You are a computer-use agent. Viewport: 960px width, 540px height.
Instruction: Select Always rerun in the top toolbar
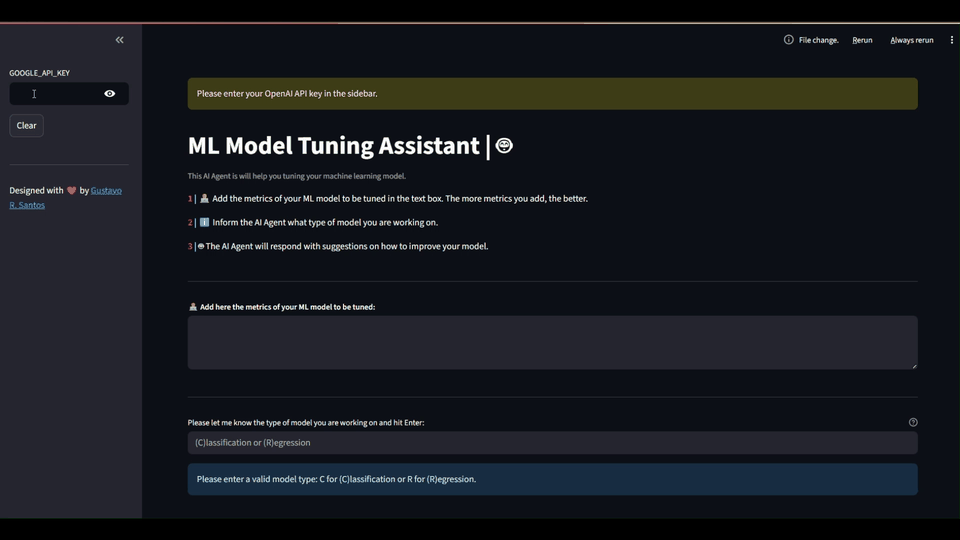coord(911,40)
